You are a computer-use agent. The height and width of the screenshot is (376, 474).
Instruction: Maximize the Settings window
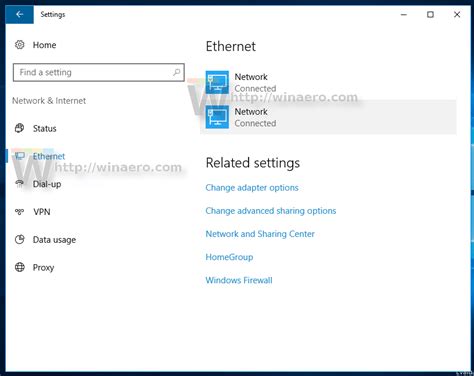[x=430, y=15]
